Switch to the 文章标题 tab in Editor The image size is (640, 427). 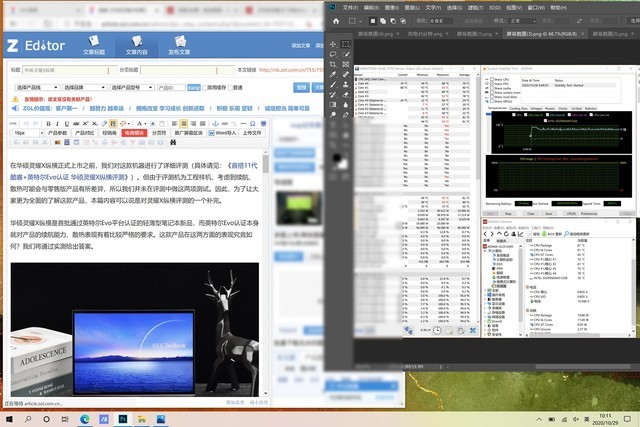click(94, 45)
